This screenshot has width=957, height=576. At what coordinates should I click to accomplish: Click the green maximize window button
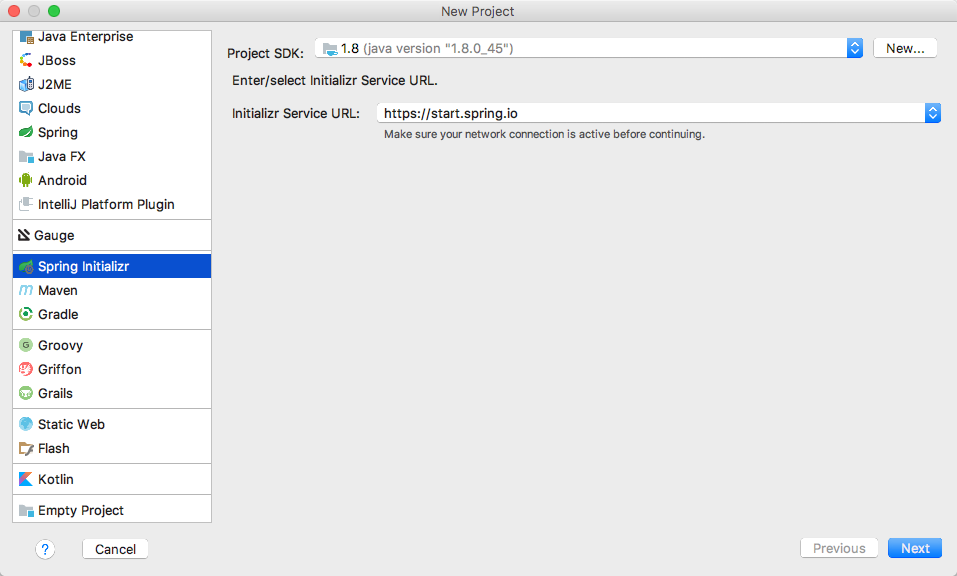(x=54, y=11)
